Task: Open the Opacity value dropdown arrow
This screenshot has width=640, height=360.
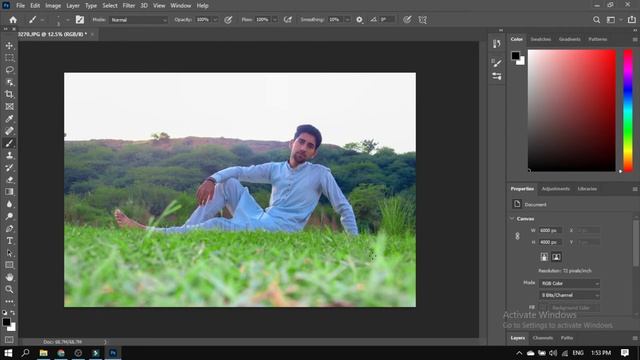Action: tap(215, 20)
